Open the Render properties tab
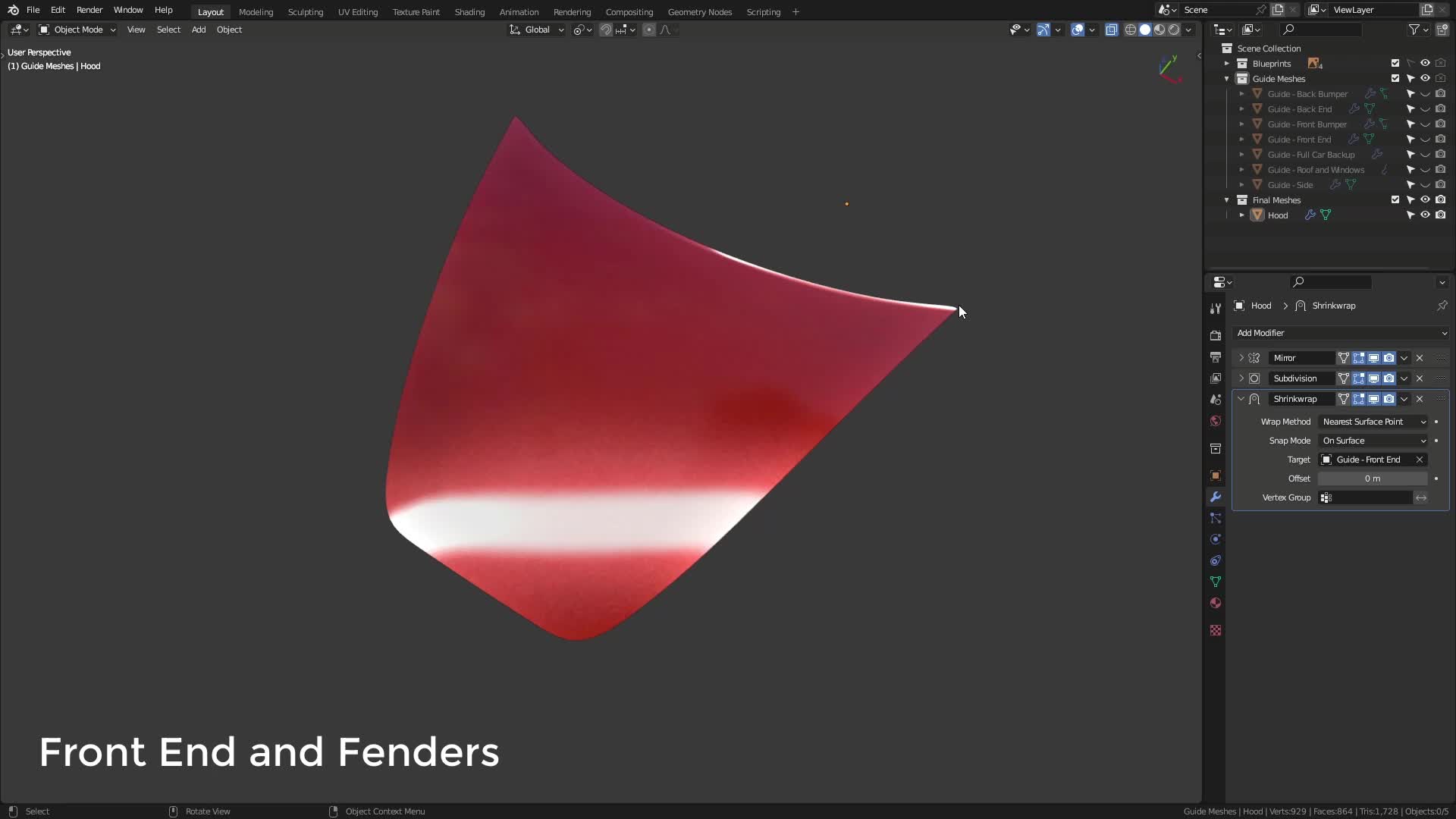The height and width of the screenshot is (819, 1456). [x=1216, y=335]
